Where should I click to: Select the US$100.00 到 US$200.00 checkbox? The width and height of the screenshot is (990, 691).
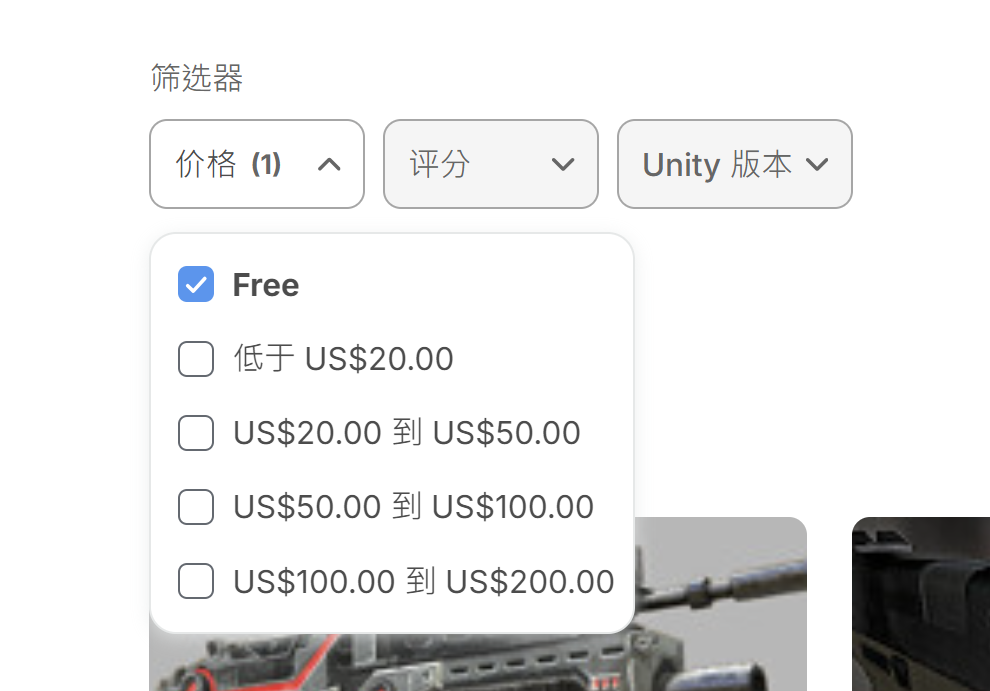point(196,580)
